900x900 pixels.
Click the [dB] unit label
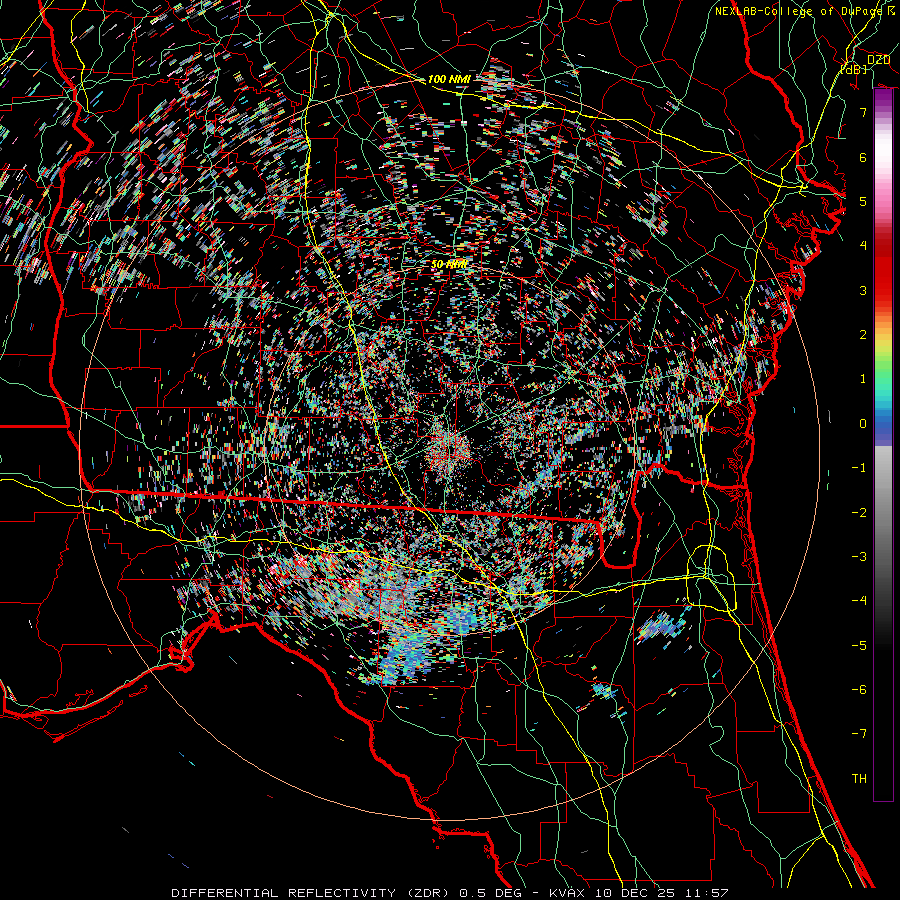pos(854,69)
